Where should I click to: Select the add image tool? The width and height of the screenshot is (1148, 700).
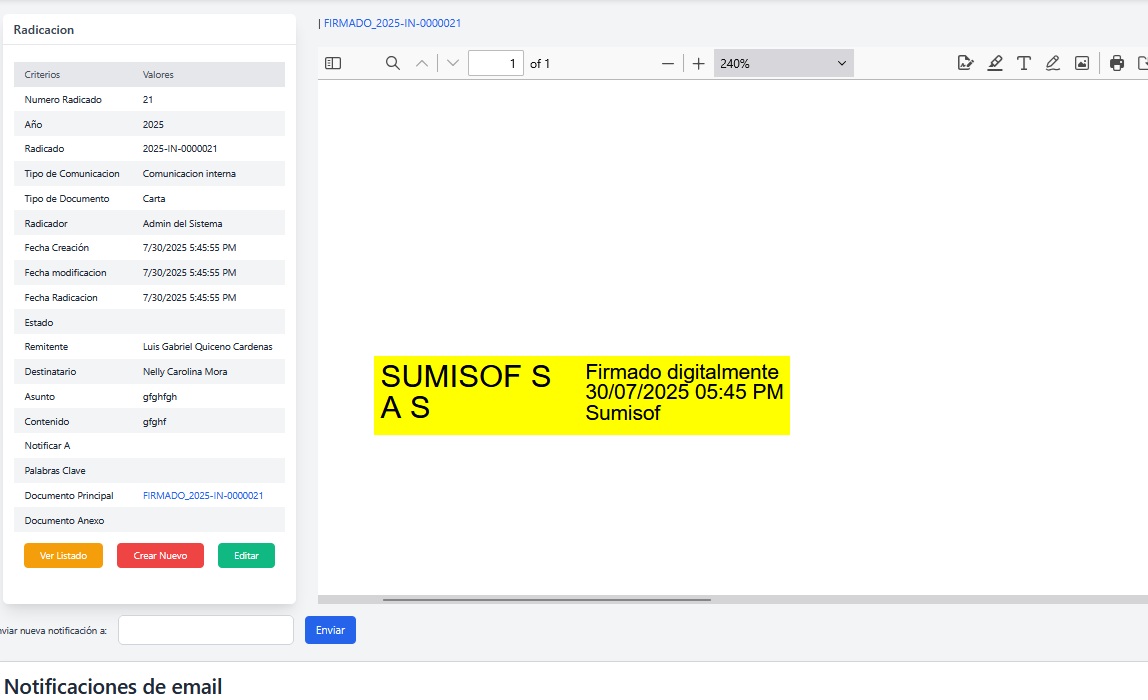[x=1082, y=63]
